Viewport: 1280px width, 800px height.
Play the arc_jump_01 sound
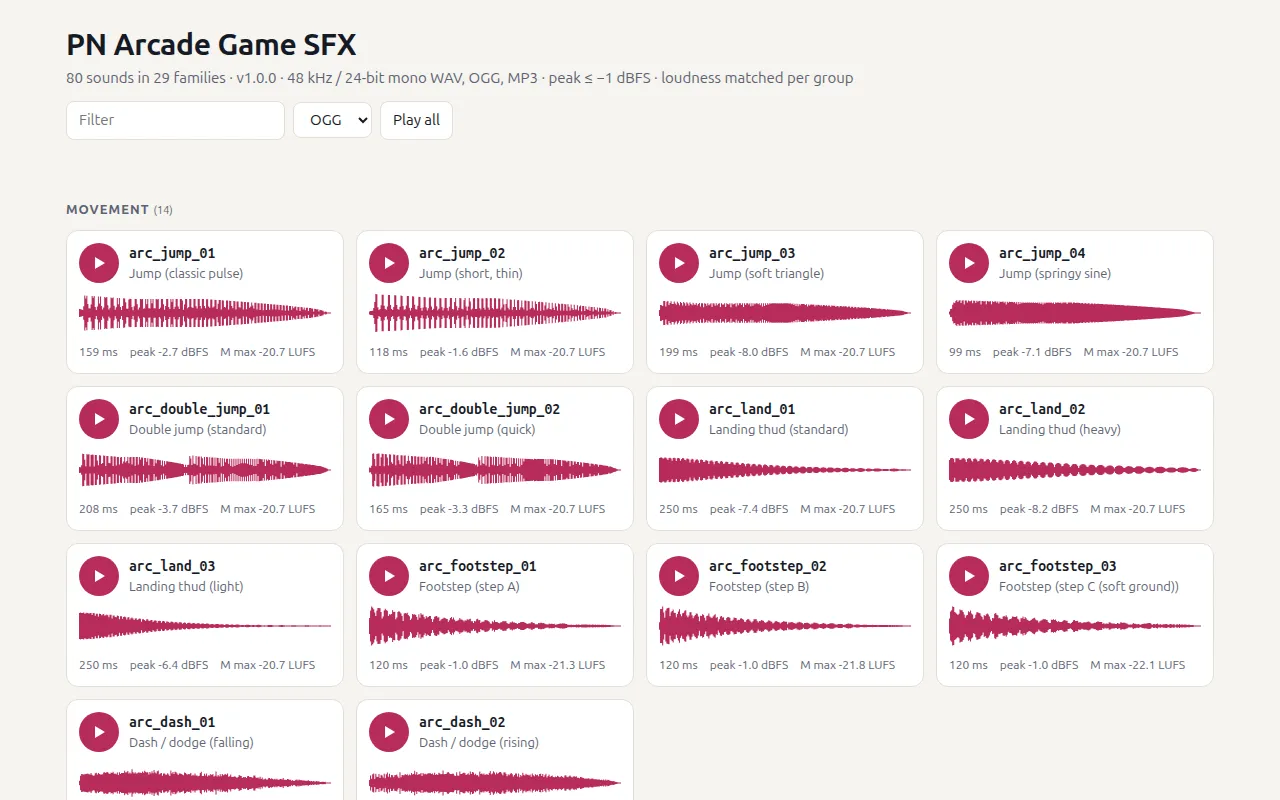point(99,263)
